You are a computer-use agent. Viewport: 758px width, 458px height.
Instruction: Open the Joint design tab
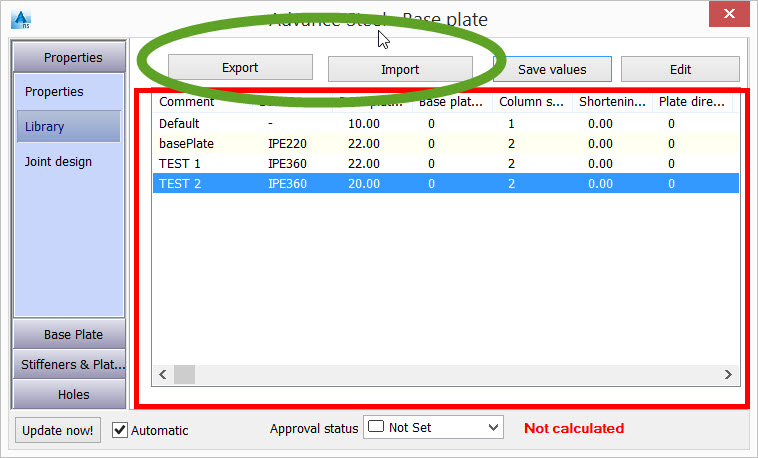click(x=58, y=162)
